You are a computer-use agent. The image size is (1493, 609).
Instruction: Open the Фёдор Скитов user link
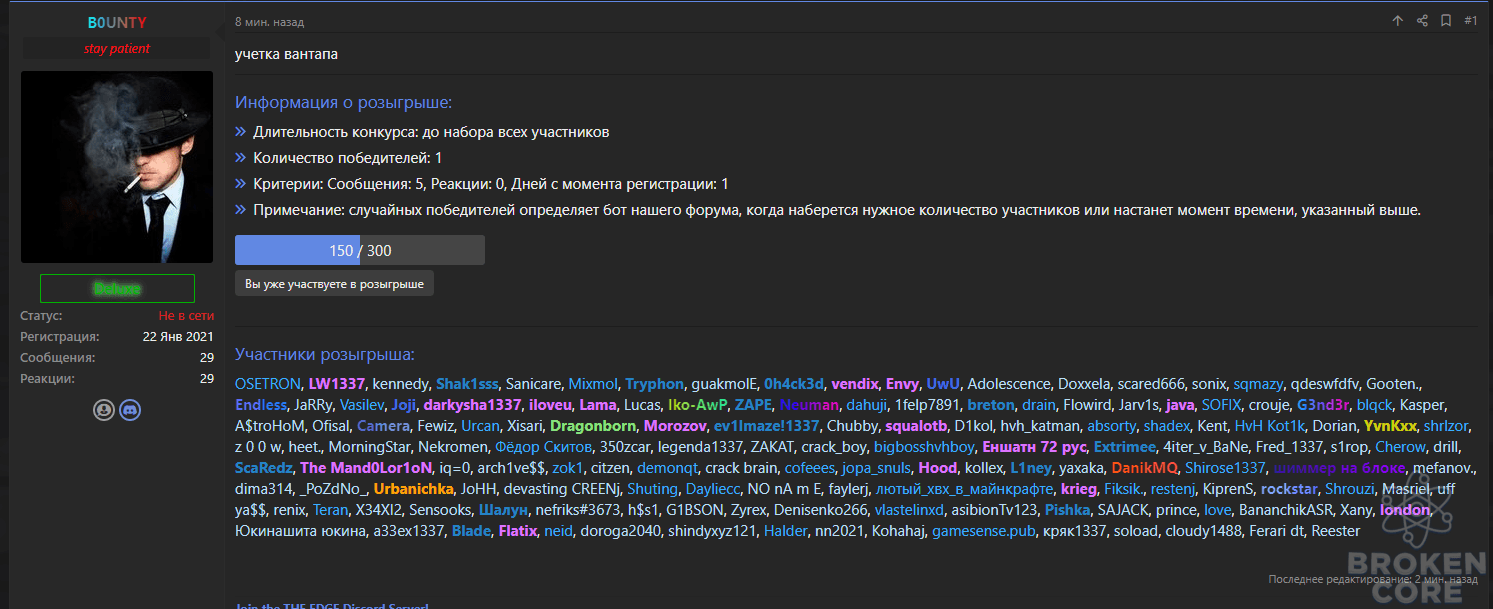544,447
